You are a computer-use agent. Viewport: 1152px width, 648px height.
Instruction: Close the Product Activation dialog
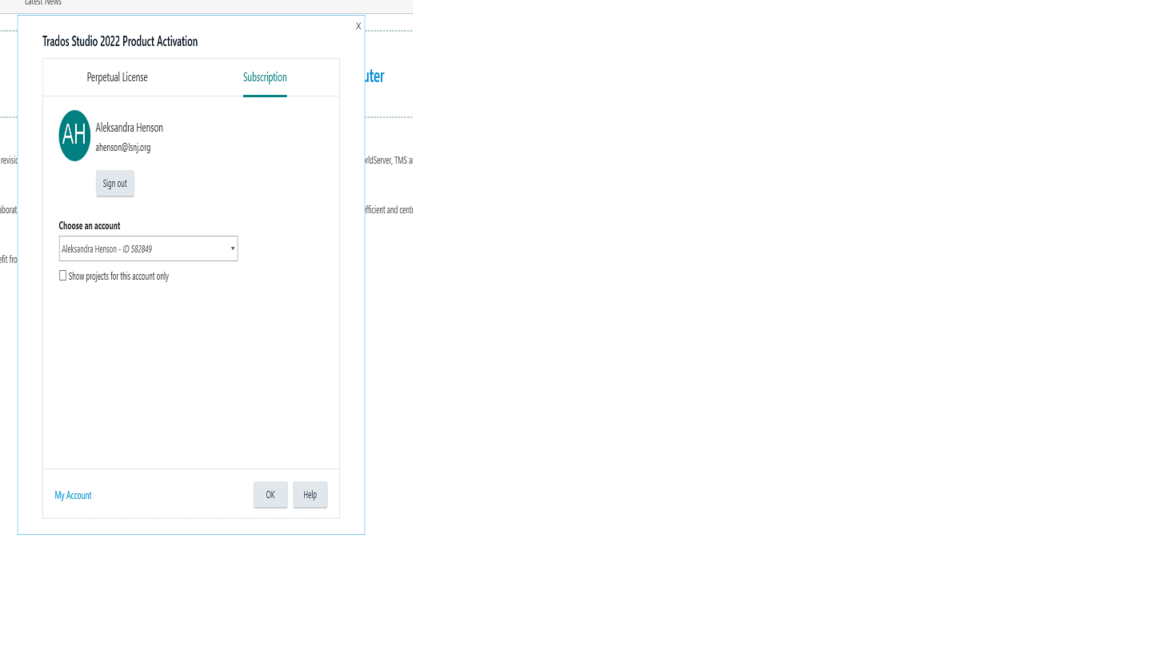pyautogui.click(x=357, y=26)
